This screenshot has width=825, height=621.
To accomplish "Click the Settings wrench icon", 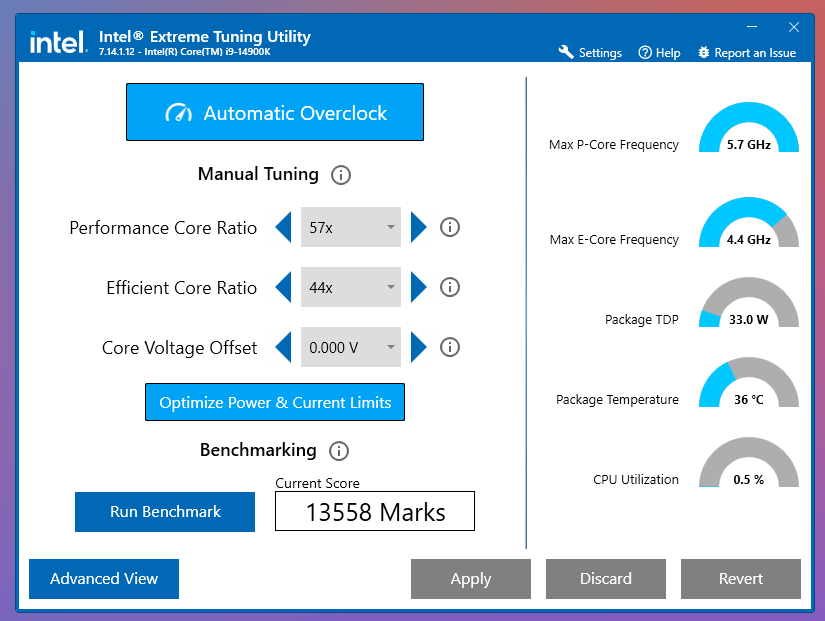I will pos(566,52).
